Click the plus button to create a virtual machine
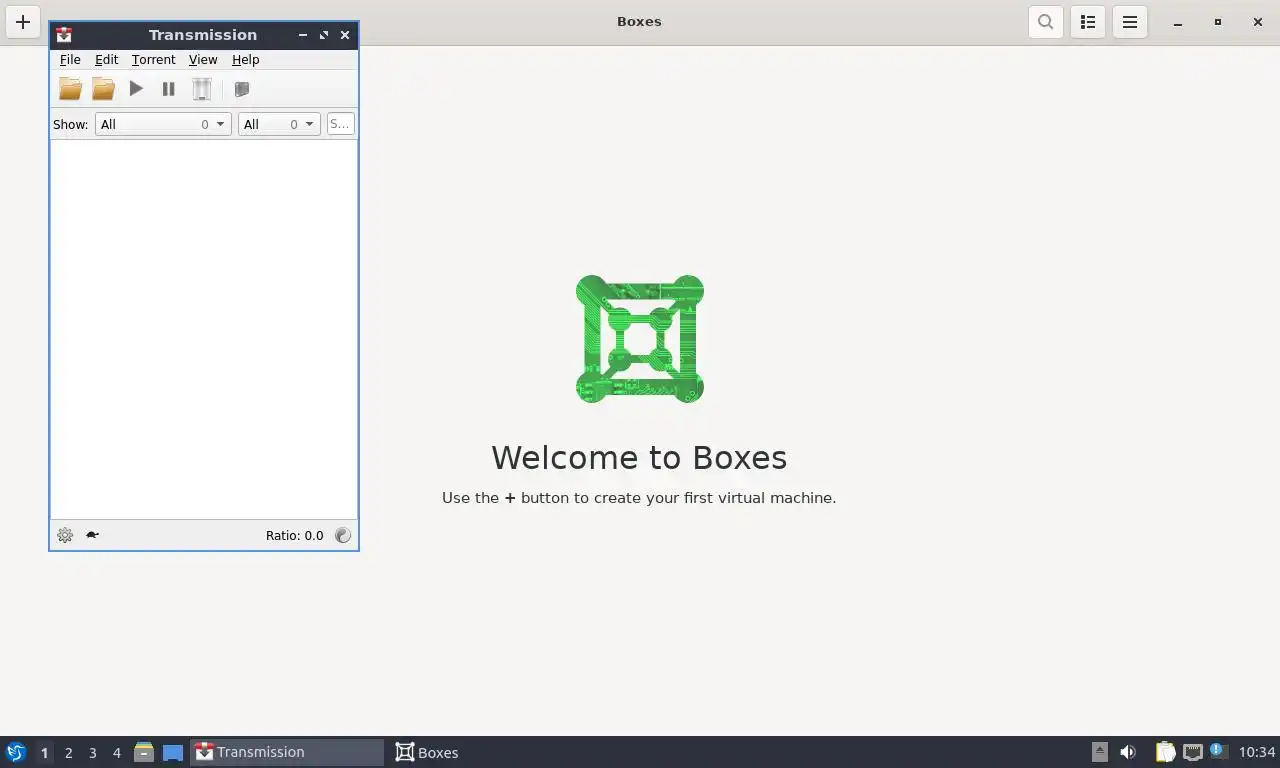 (x=23, y=22)
